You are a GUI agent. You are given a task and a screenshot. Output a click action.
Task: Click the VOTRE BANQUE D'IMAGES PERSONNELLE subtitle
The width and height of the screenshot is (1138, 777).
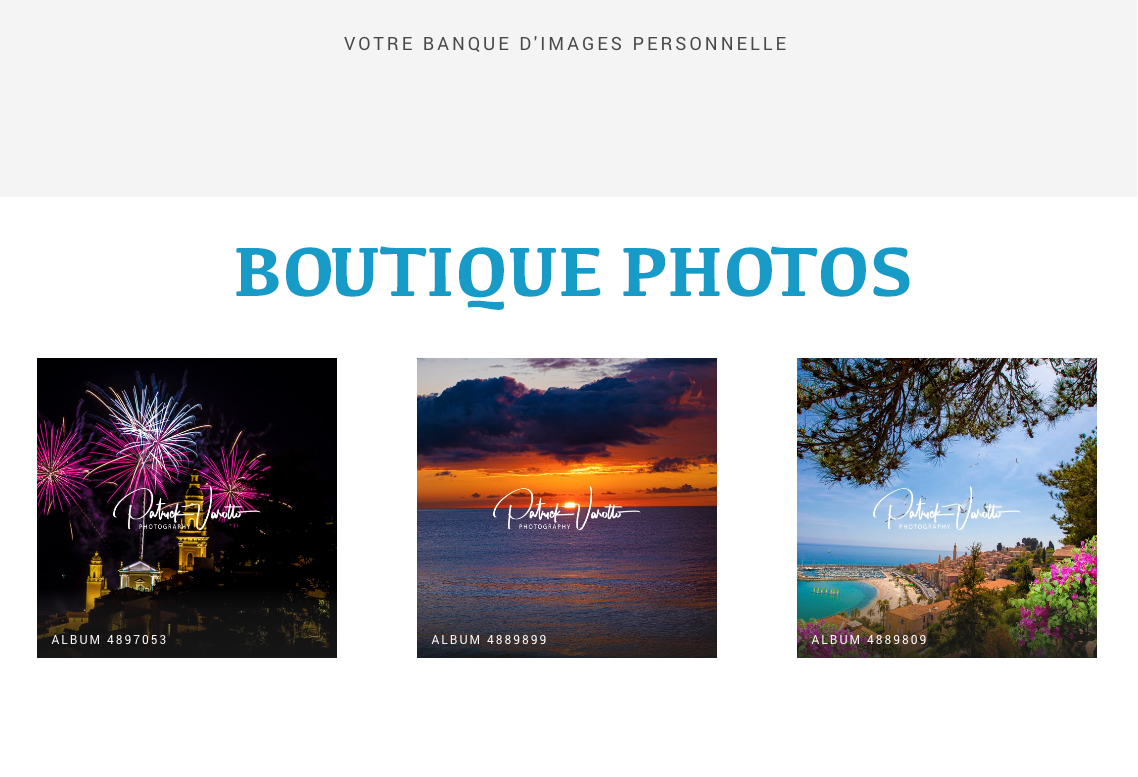pyautogui.click(x=566, y=44)
